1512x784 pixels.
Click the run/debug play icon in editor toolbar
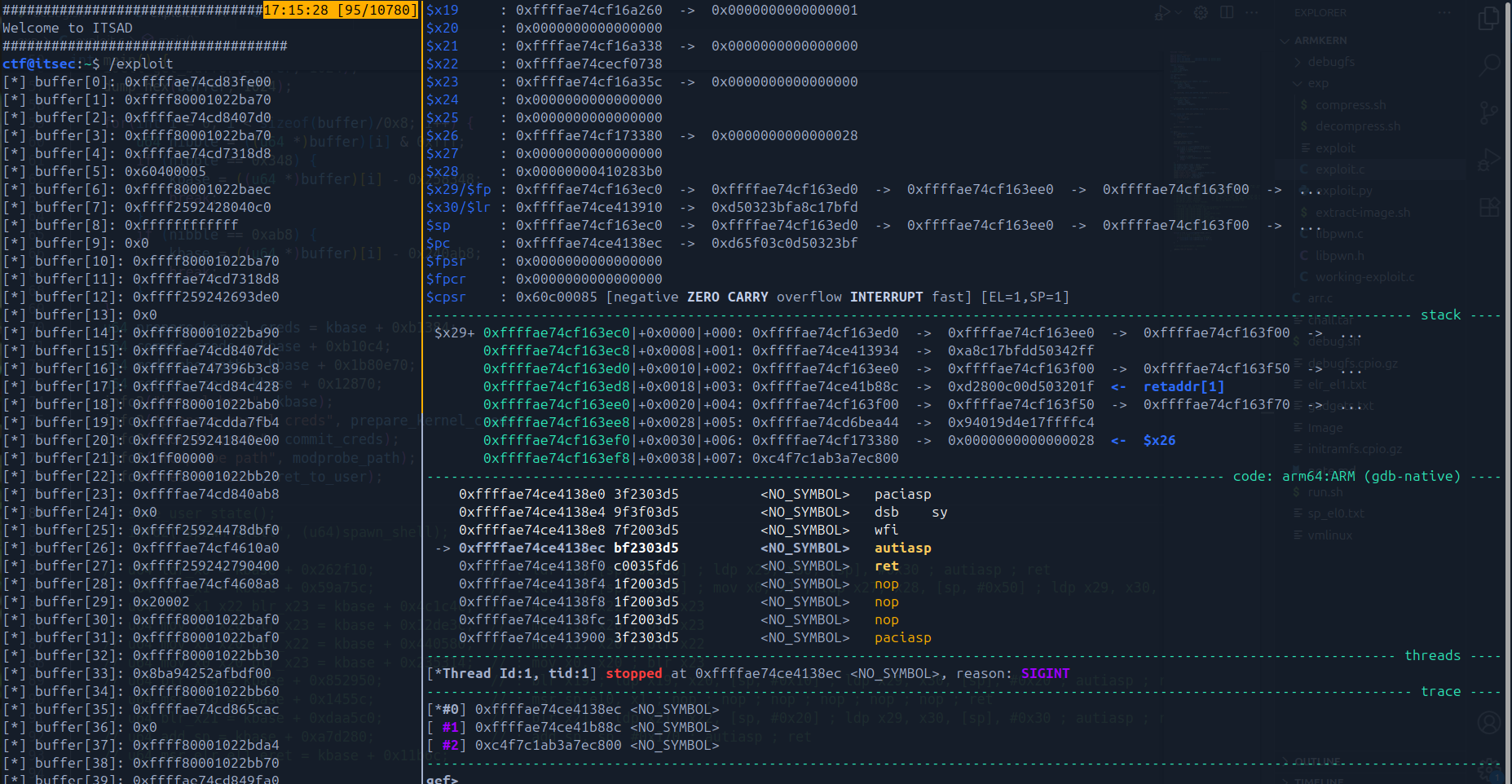coord(1163,12)
